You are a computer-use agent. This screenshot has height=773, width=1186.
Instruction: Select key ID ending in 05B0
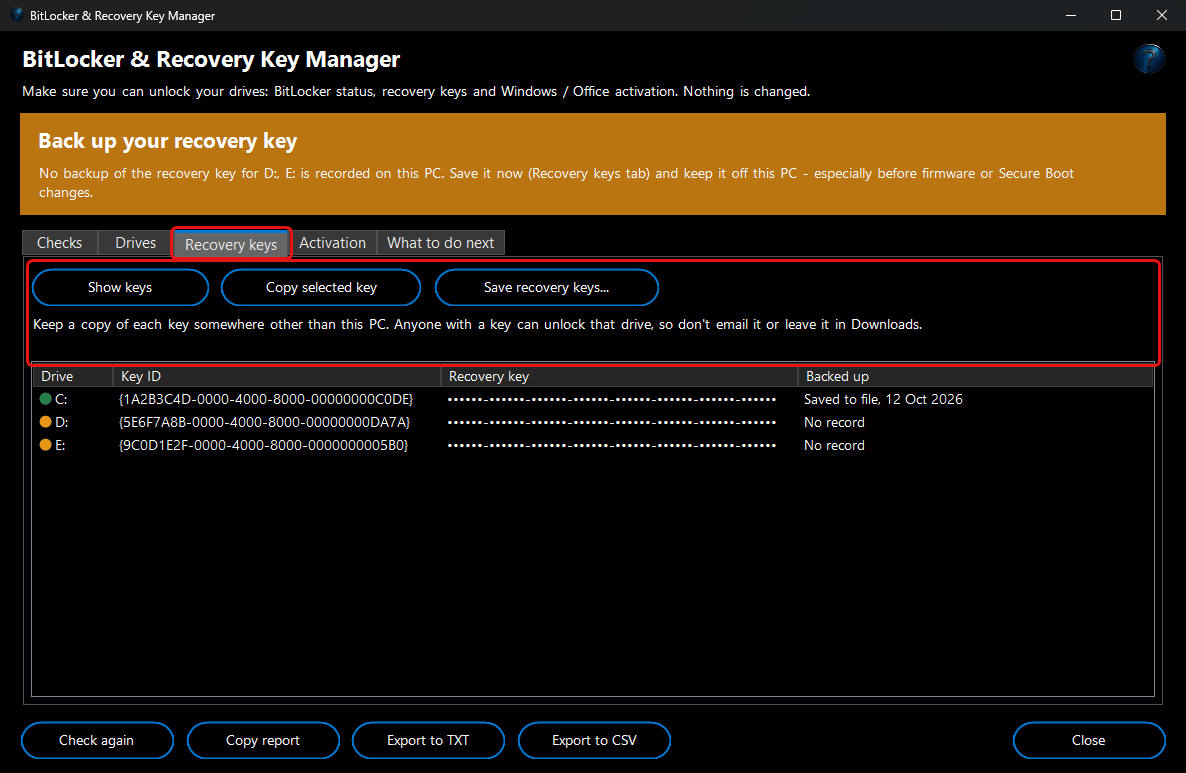tap(263, 445)
